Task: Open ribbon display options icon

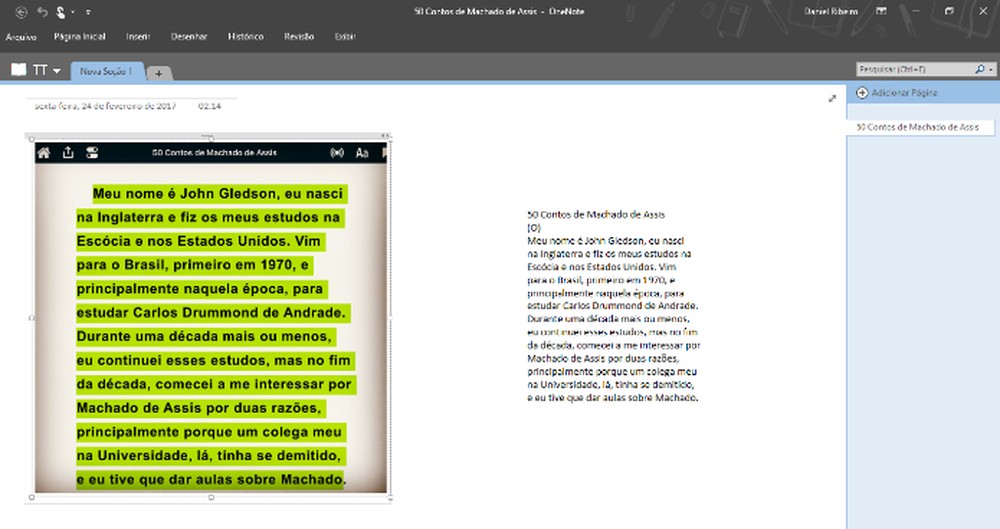Action: point(881,11)
